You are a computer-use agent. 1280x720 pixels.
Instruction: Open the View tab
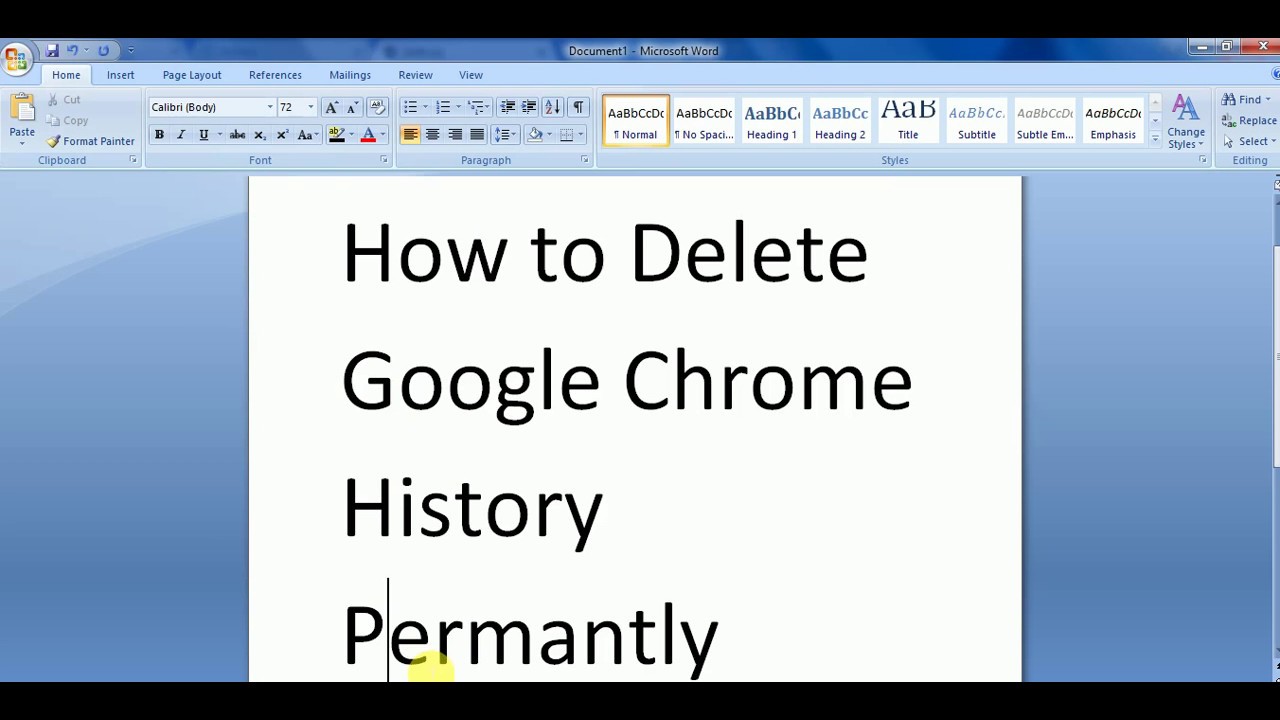(471, 75)
